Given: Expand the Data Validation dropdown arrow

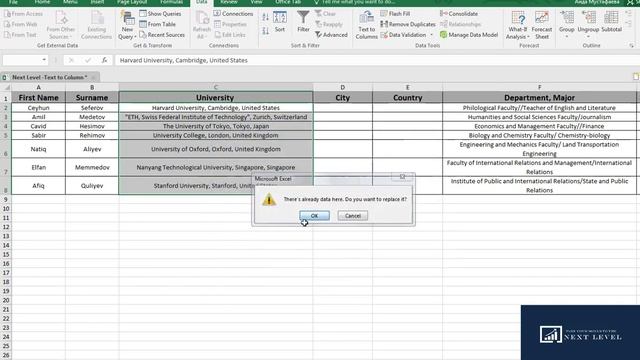Looking at the screenshot, I should click(x=432, y=35).
